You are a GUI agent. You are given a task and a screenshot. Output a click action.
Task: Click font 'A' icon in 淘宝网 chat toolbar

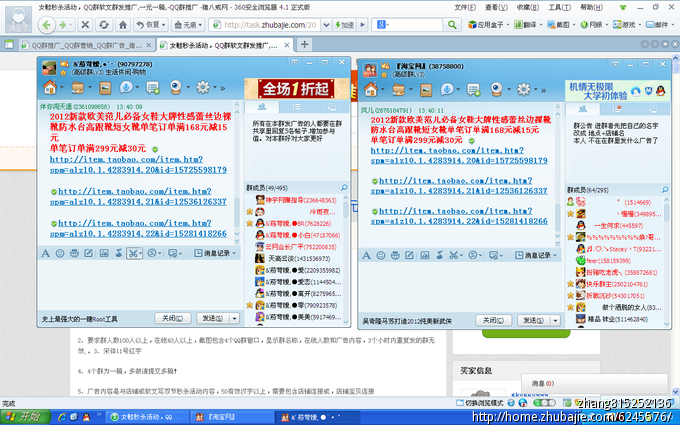(x=366, y=255)
